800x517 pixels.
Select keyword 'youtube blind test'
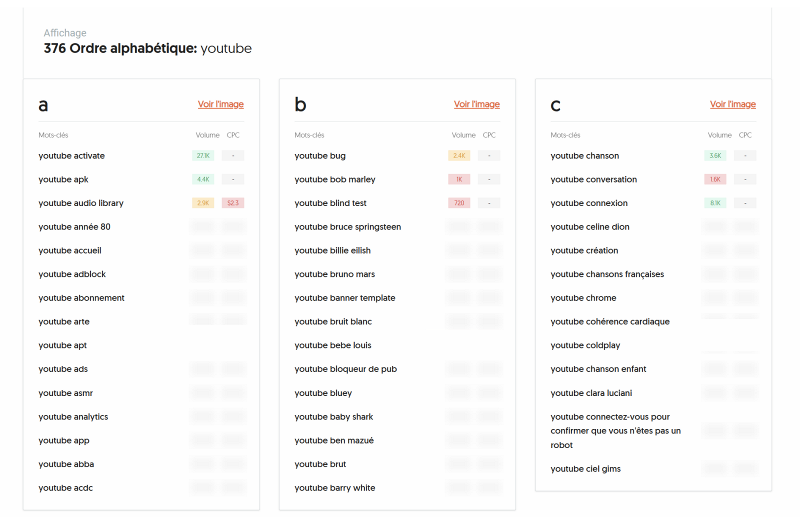tap(331, 203)
